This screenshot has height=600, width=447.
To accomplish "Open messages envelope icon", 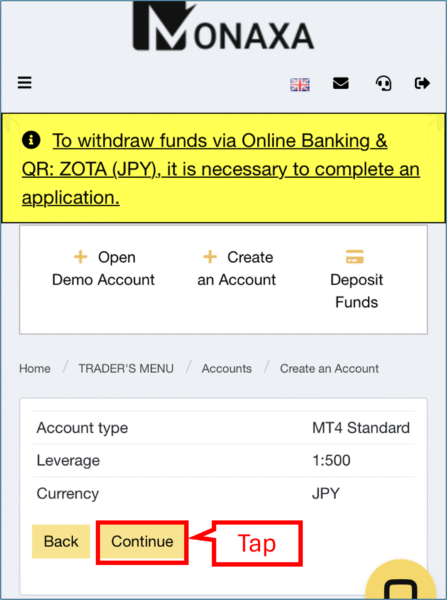I will point(341,83).
